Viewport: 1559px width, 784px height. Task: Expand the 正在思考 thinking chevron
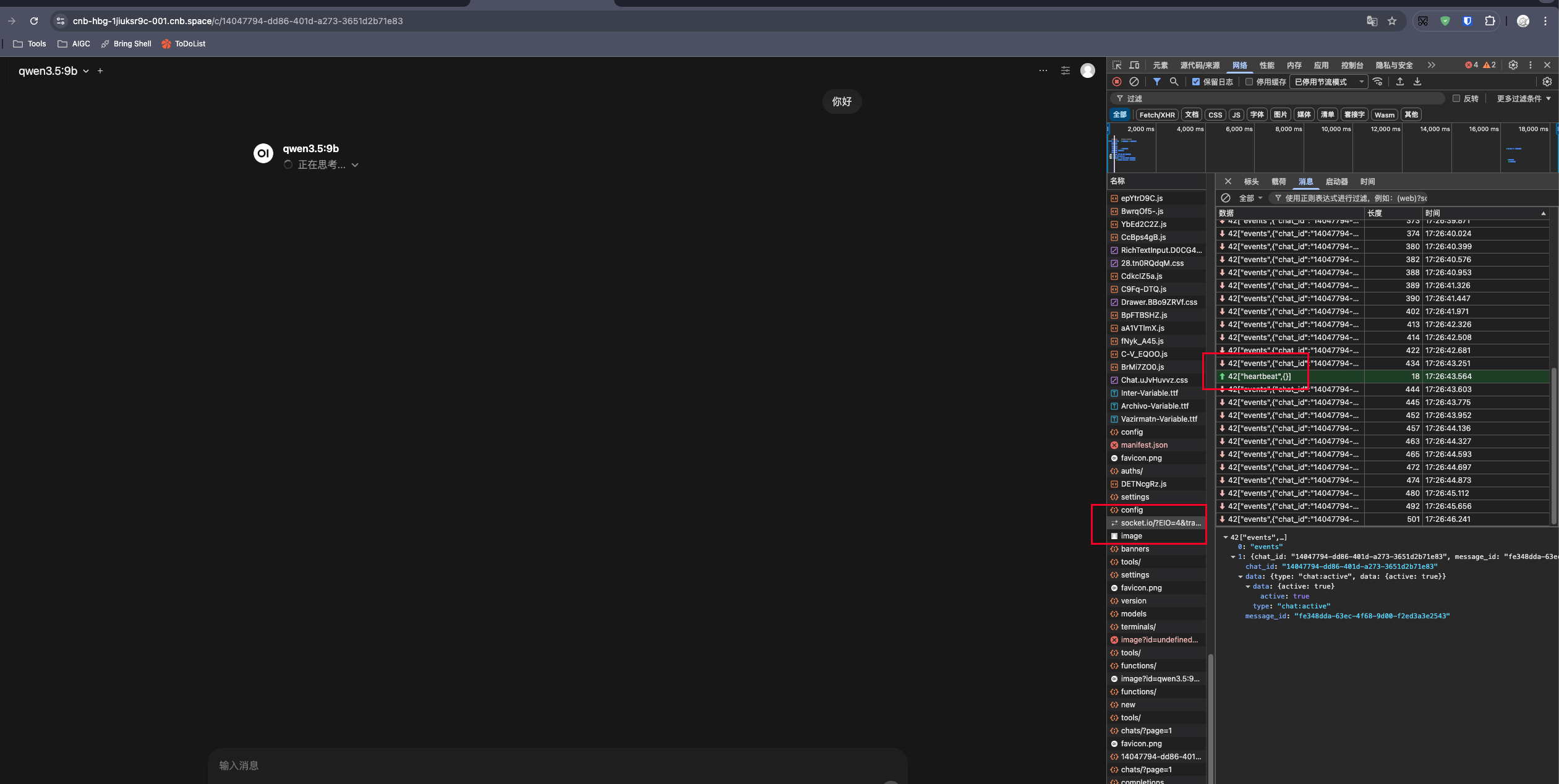click(355, 165)
